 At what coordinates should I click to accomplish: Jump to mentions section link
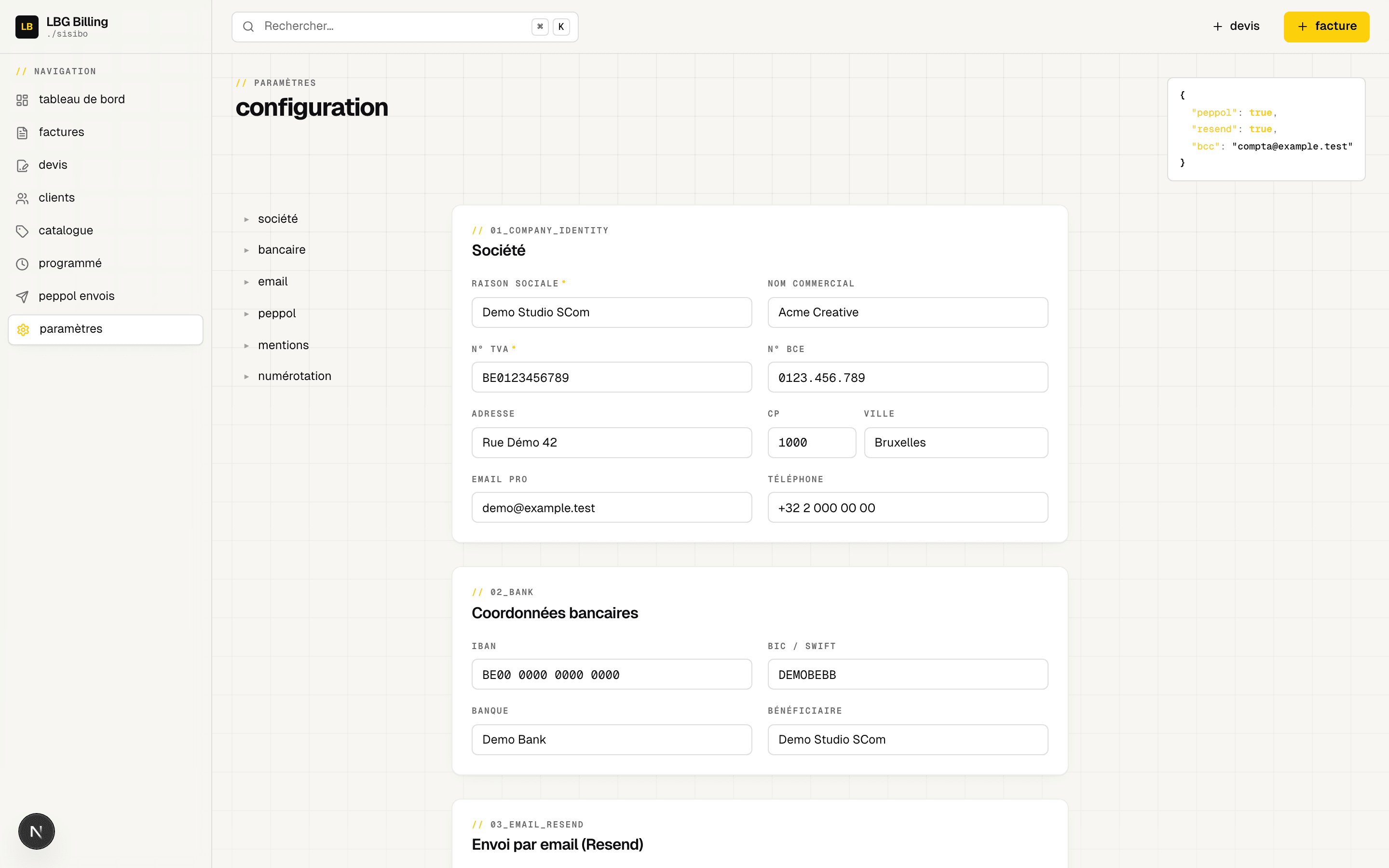284,345
